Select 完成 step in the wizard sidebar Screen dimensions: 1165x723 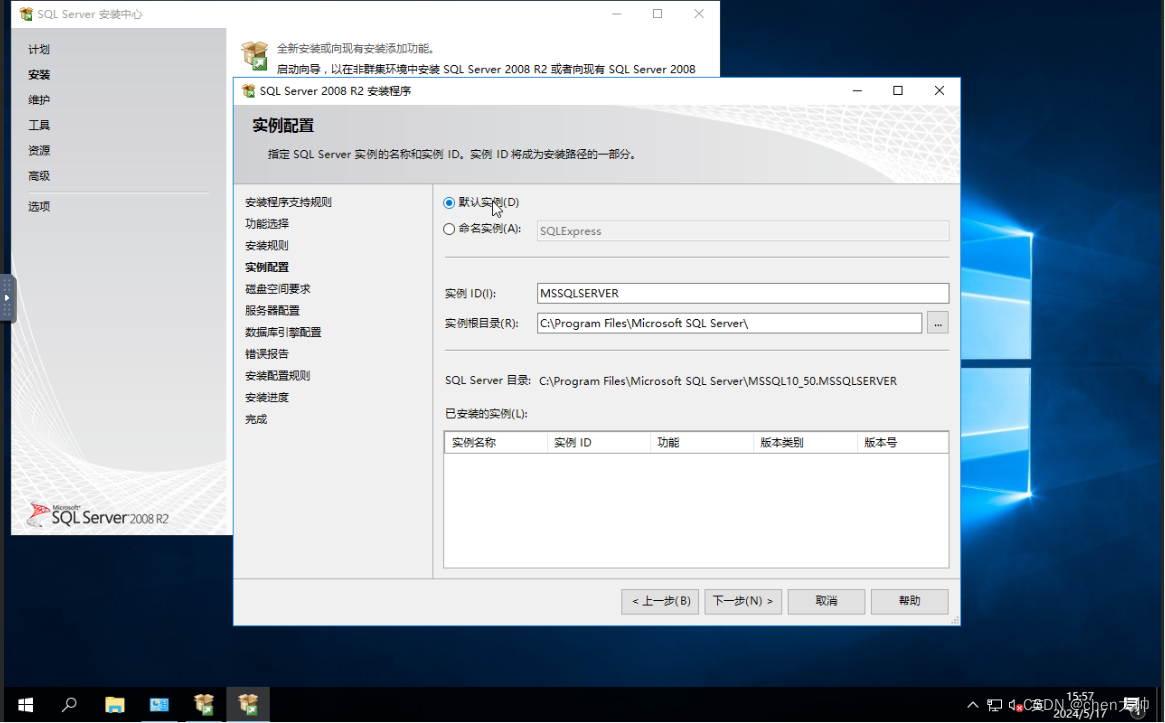click(256, 419)
